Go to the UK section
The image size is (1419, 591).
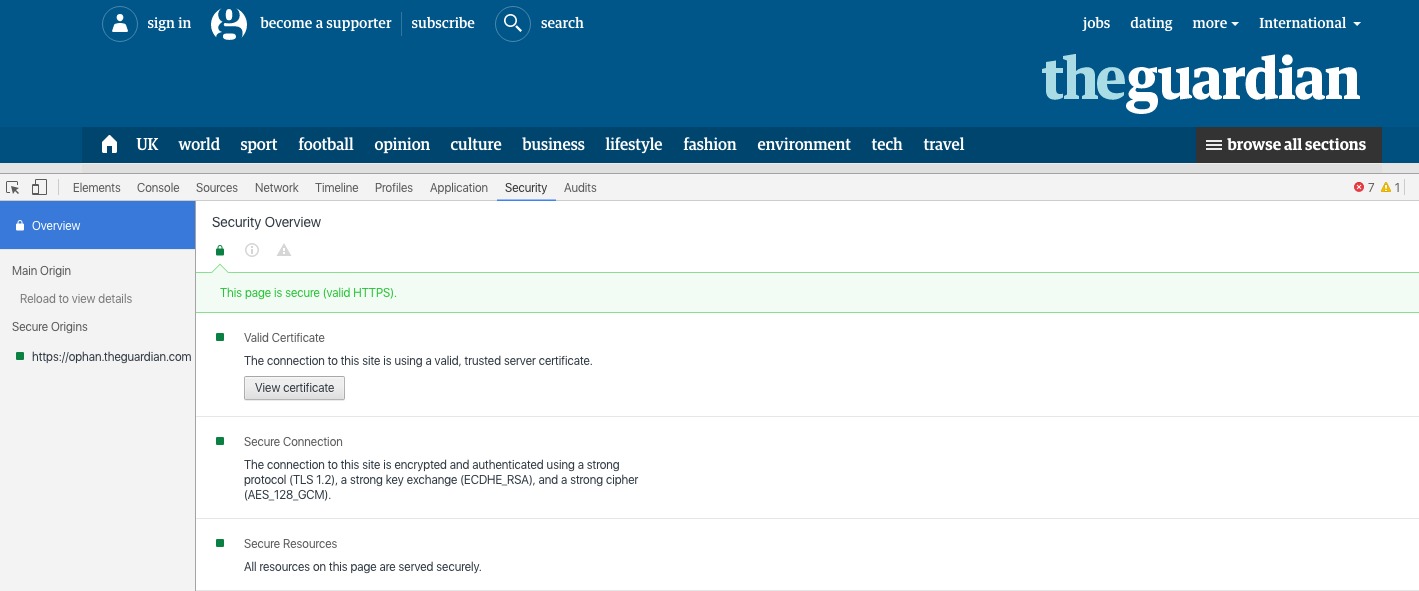[x=147, y=145]
